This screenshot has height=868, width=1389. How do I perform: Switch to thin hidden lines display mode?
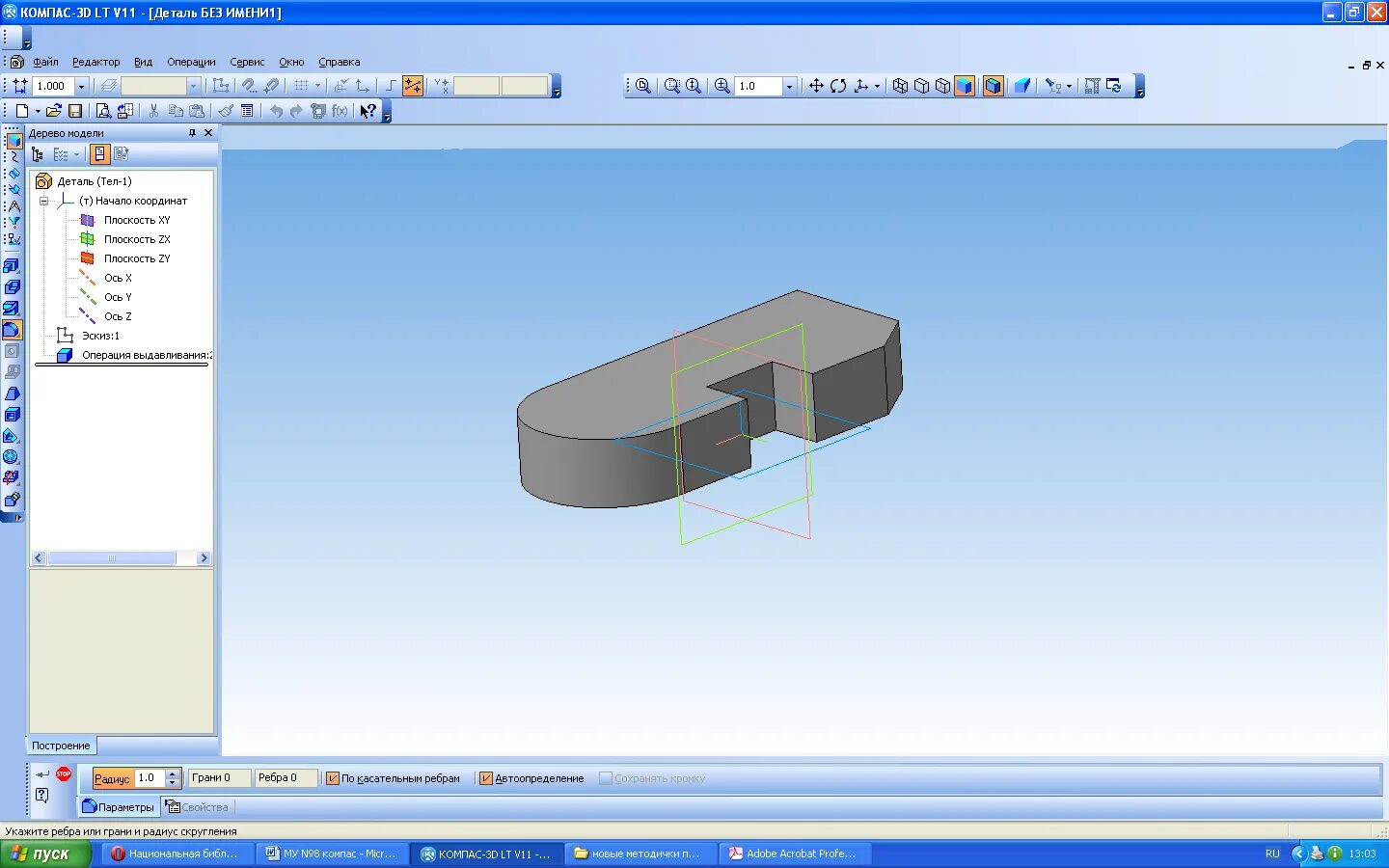tap(942, 86)
